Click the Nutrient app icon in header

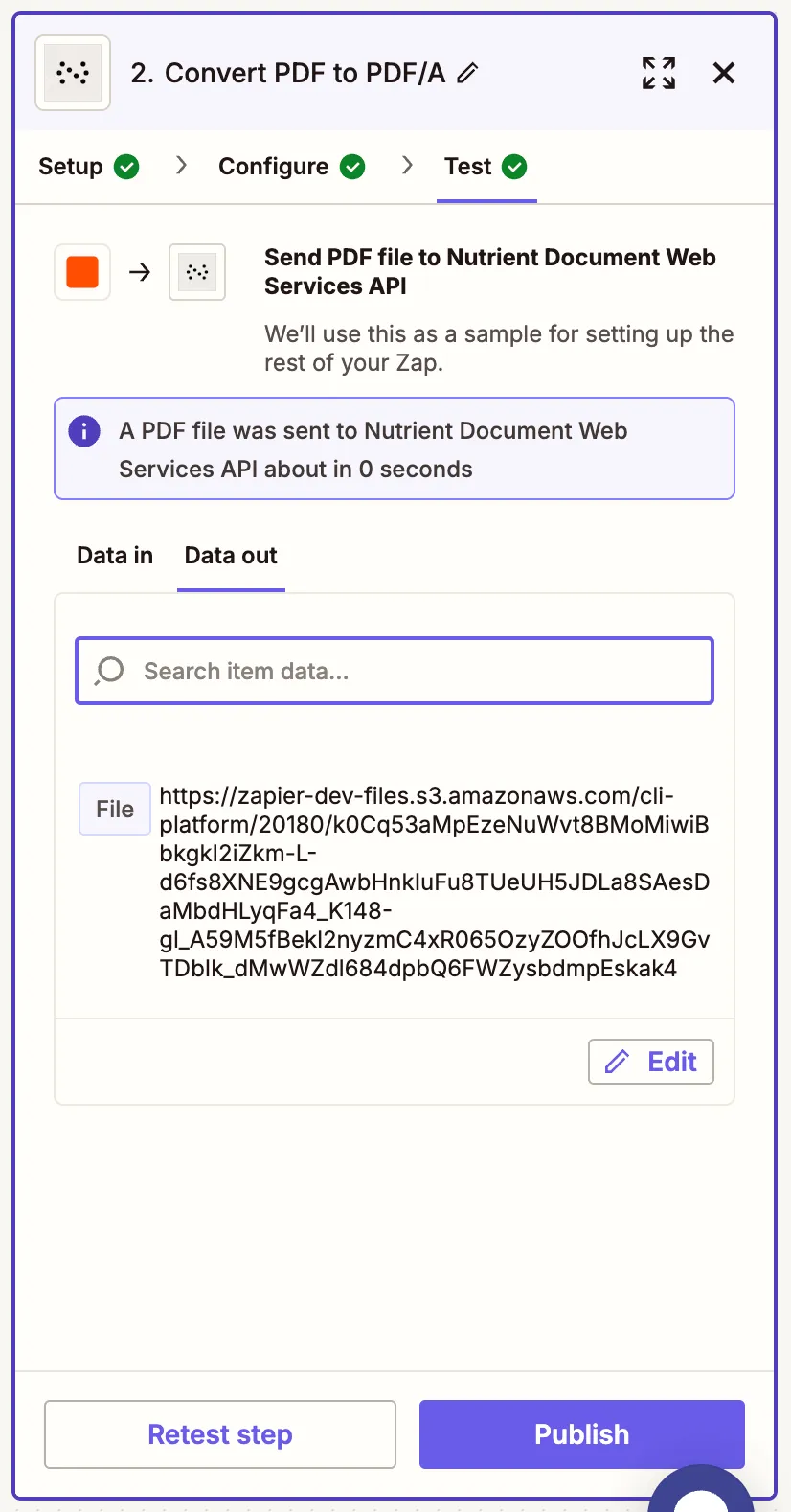coord(73,73)
